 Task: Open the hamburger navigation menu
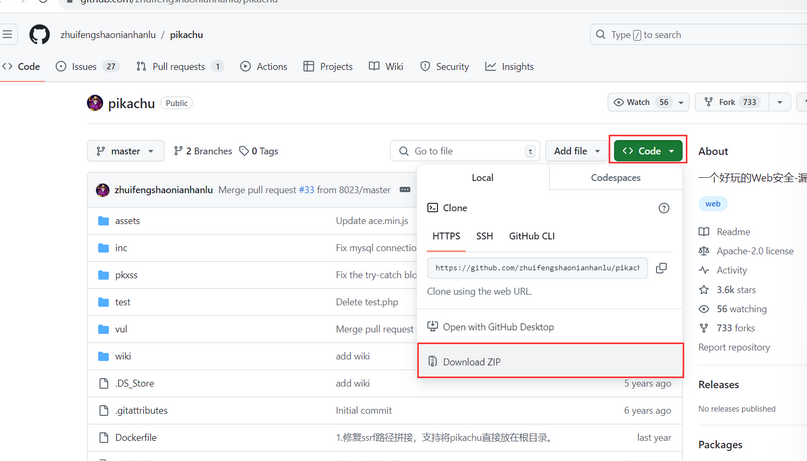(8, 34)
